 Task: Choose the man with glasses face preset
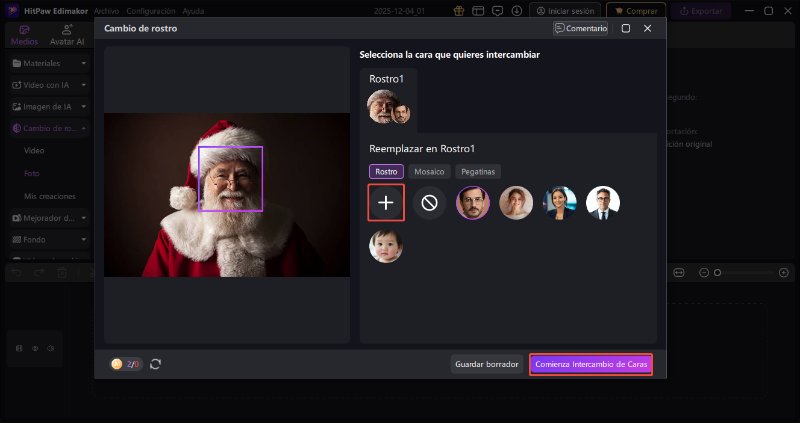(603, 203)
